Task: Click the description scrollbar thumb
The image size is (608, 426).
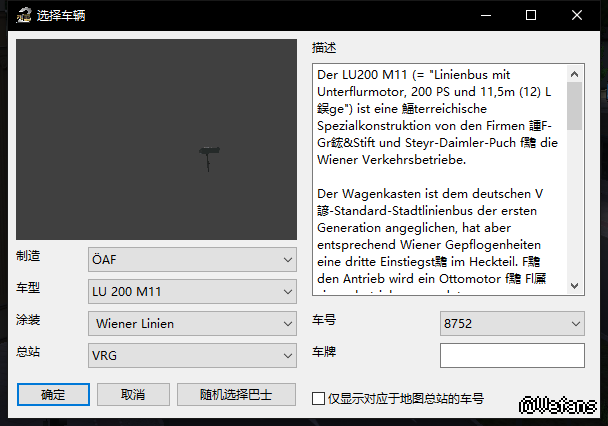Action: [575, 106]
